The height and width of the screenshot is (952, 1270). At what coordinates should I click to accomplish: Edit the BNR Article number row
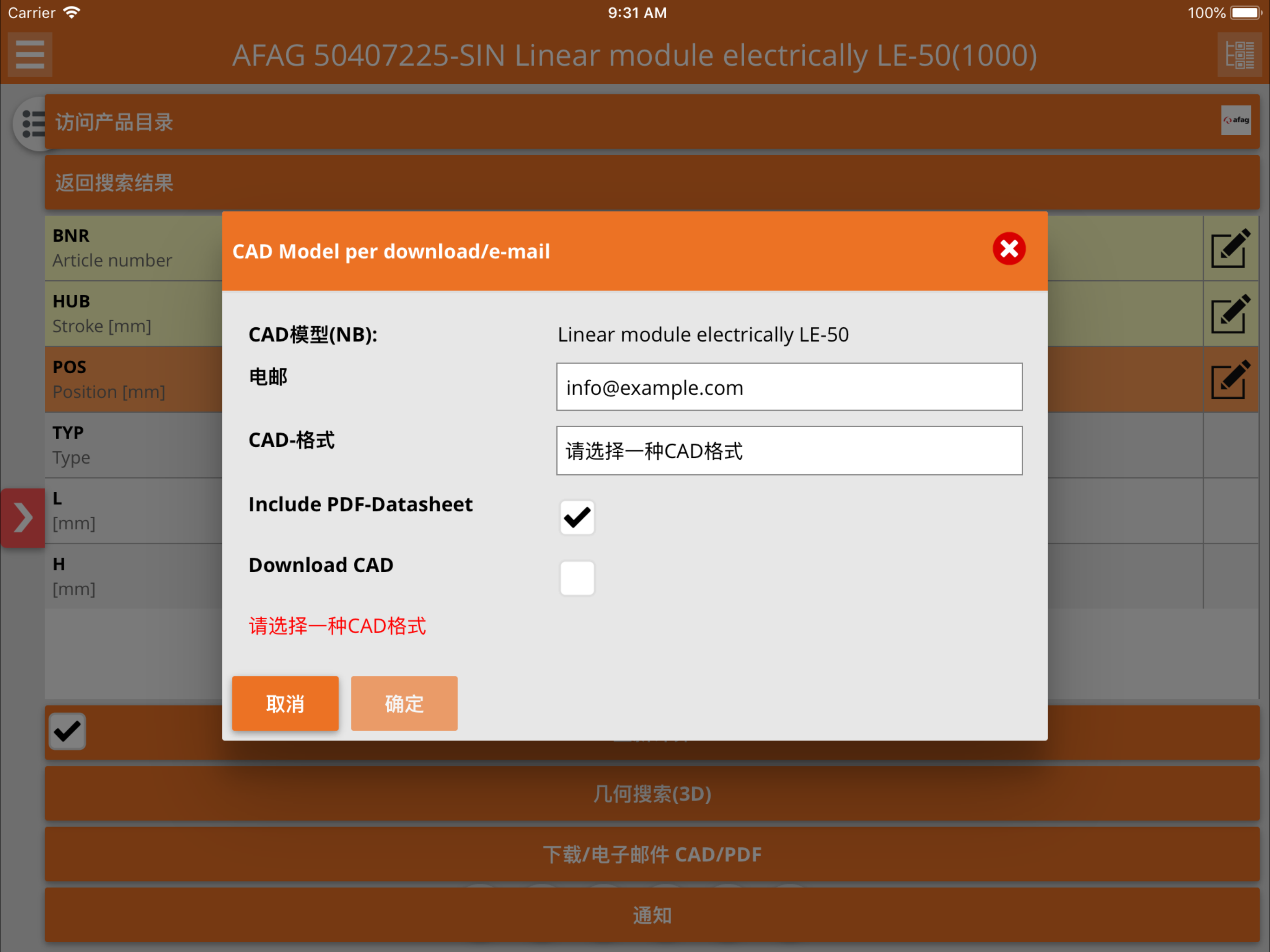click(1230, 248)
